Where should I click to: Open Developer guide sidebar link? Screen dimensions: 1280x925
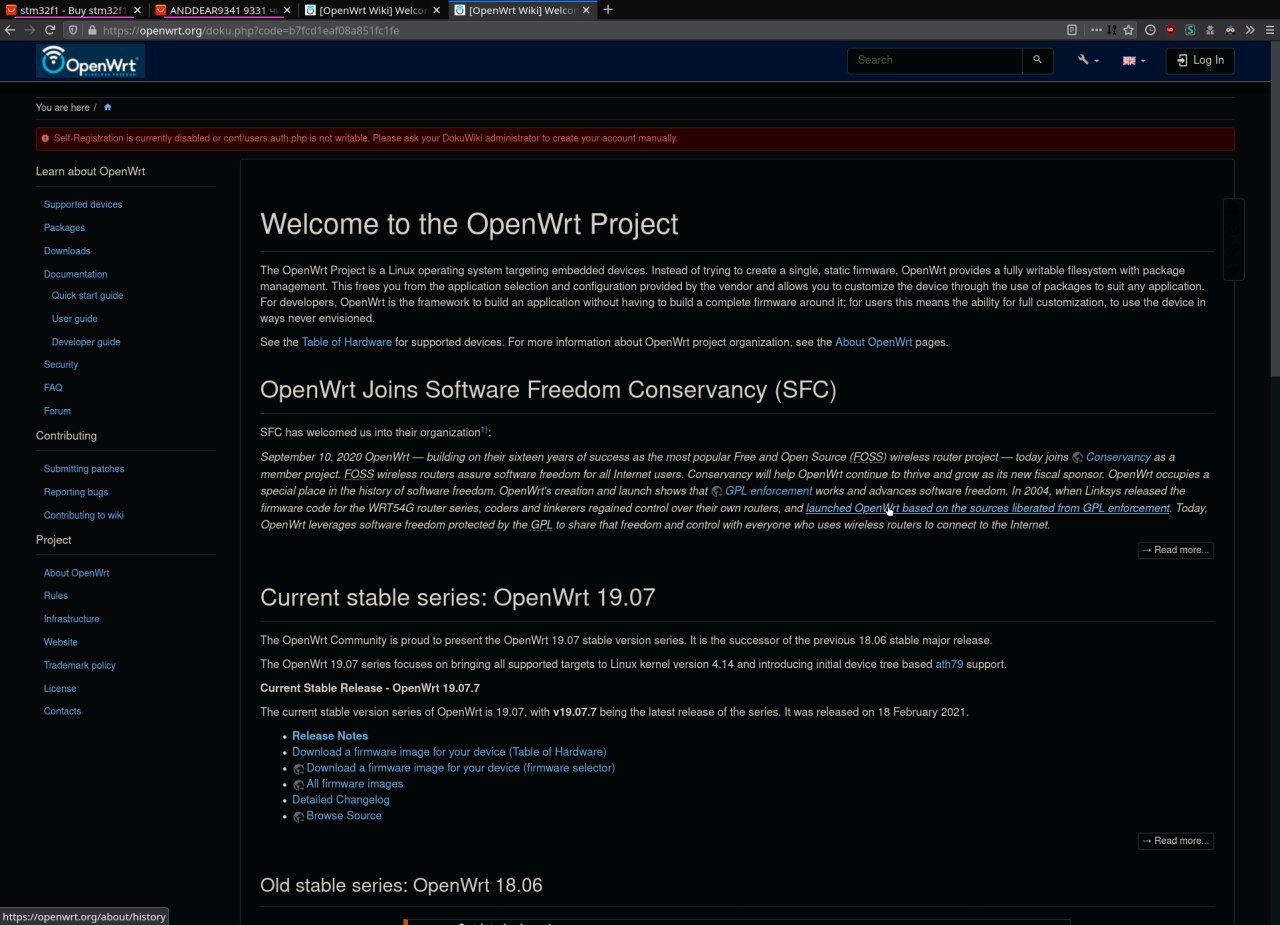[86, 342]
